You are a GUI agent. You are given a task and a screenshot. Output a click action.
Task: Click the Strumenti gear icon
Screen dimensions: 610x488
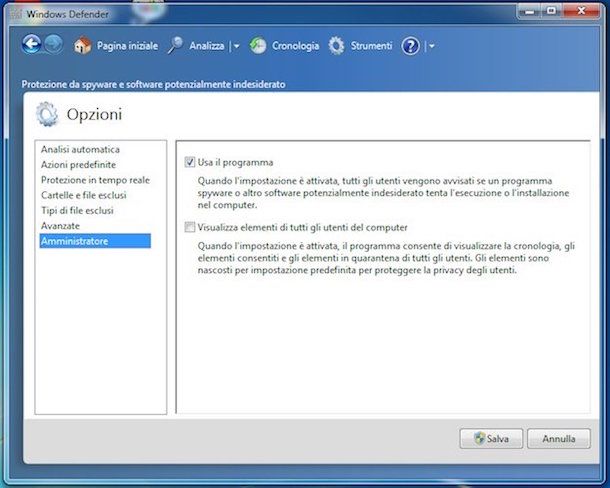pos(336,46)
